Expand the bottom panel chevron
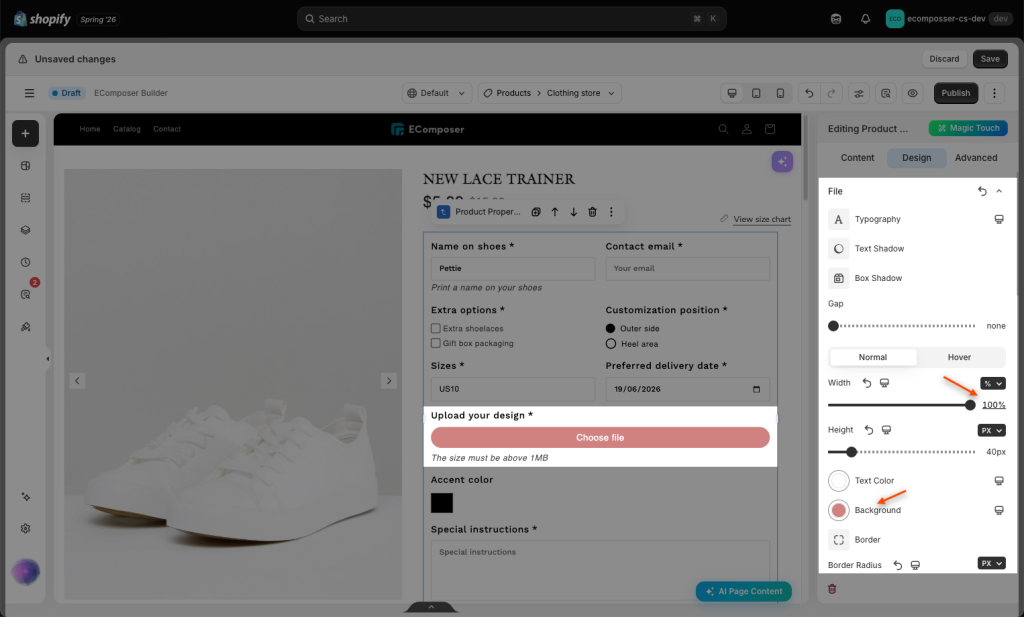The height and width of the screenshot is (617, 1024). pyautogui.click(x=431, y=607)
